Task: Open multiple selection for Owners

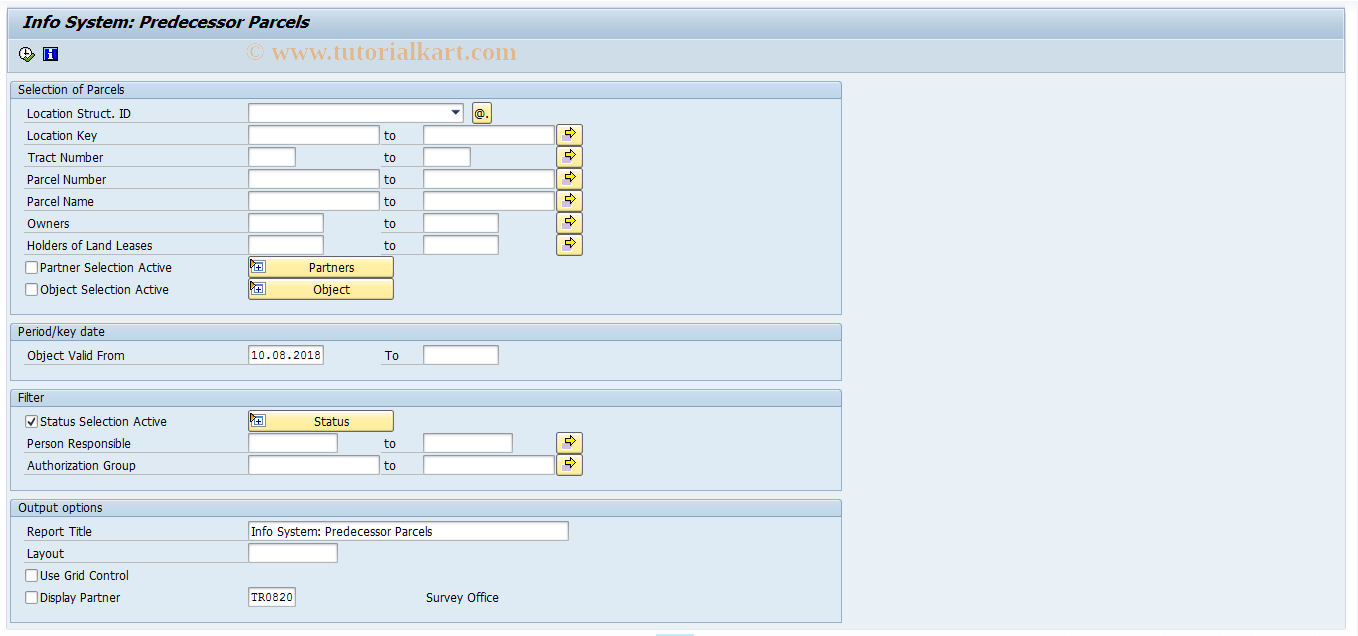Action: [x=569, y=223]
